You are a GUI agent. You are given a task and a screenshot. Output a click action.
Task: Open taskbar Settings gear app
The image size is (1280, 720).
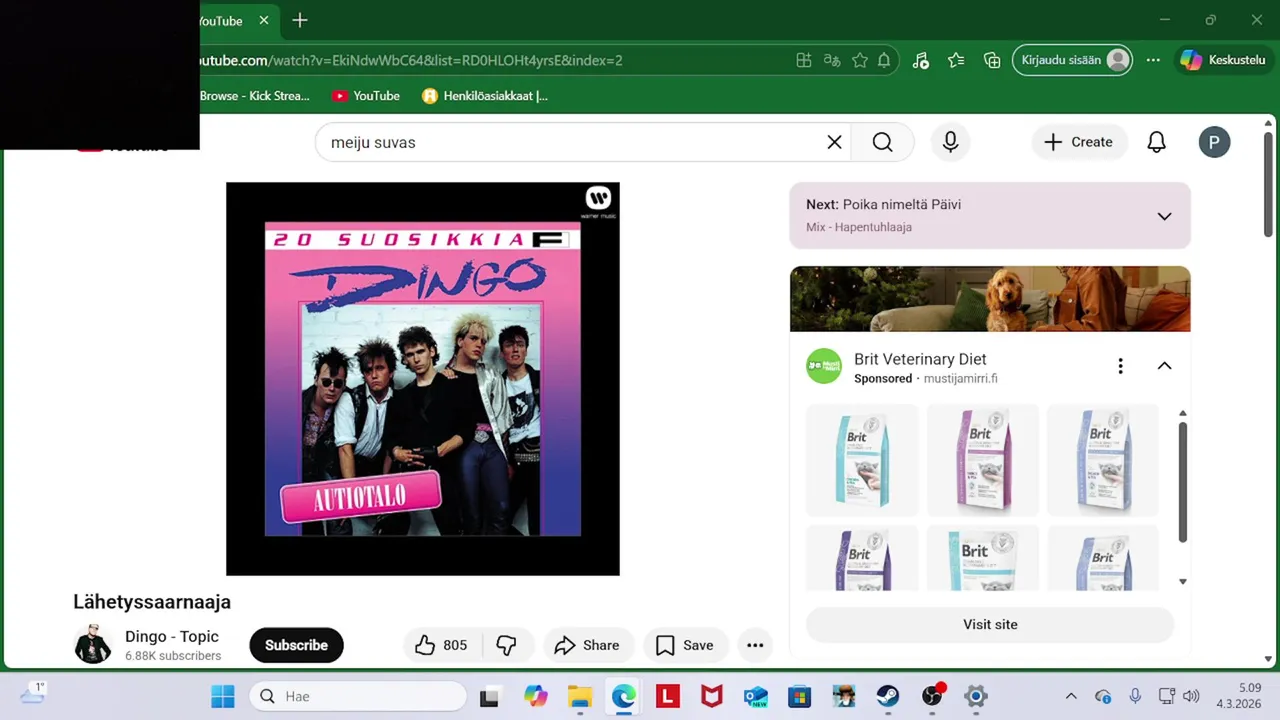(976, 696)
